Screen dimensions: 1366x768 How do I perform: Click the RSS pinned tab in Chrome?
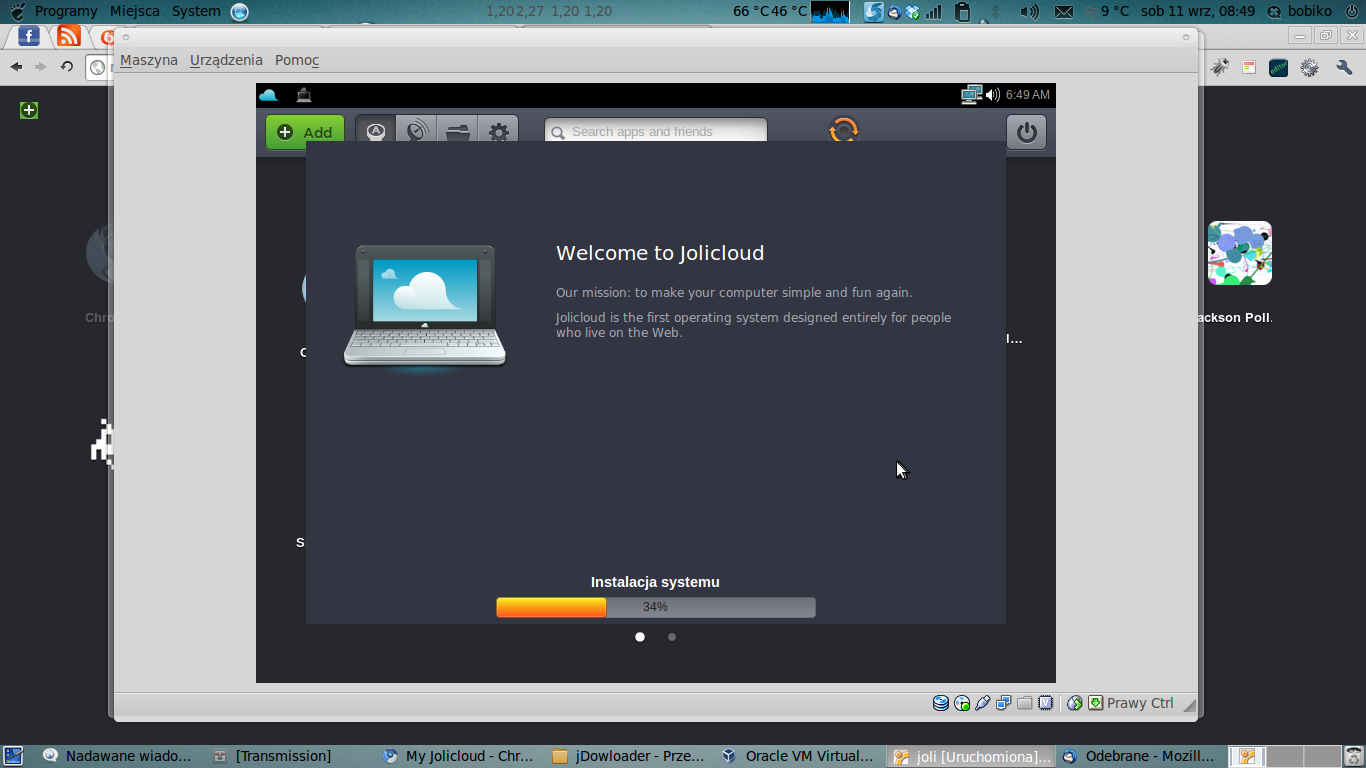[x=69, y=36]
